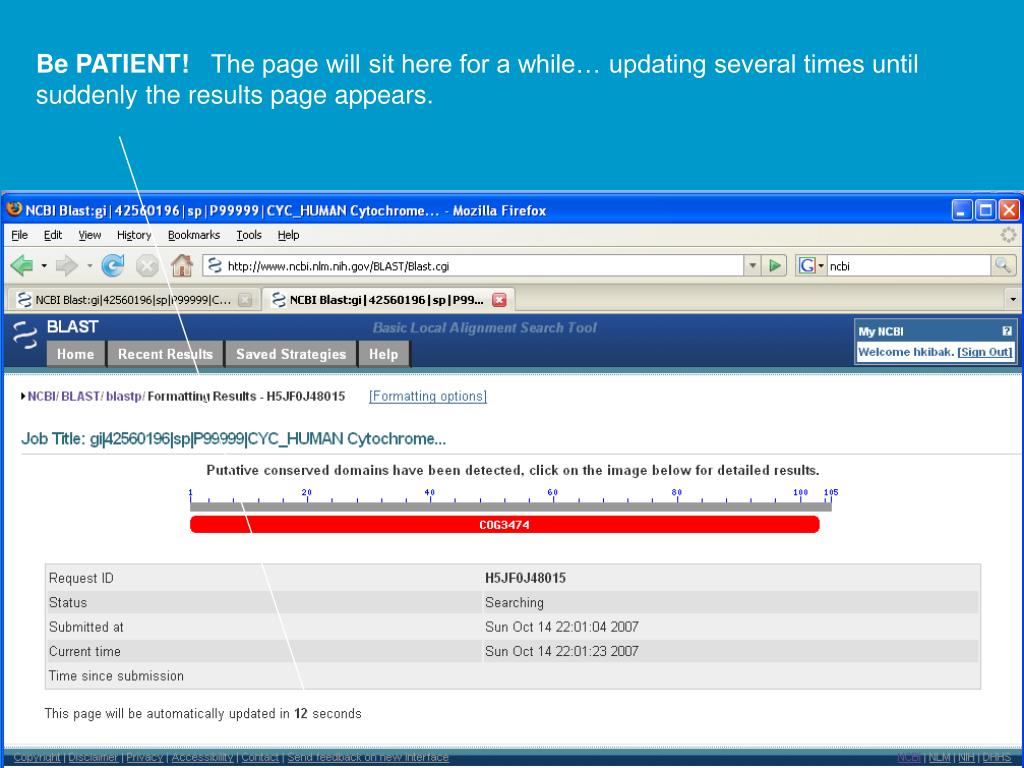The image size is (1024, 768).
Task: Open the Bookmarks menu
Action: tap(194, 235)
